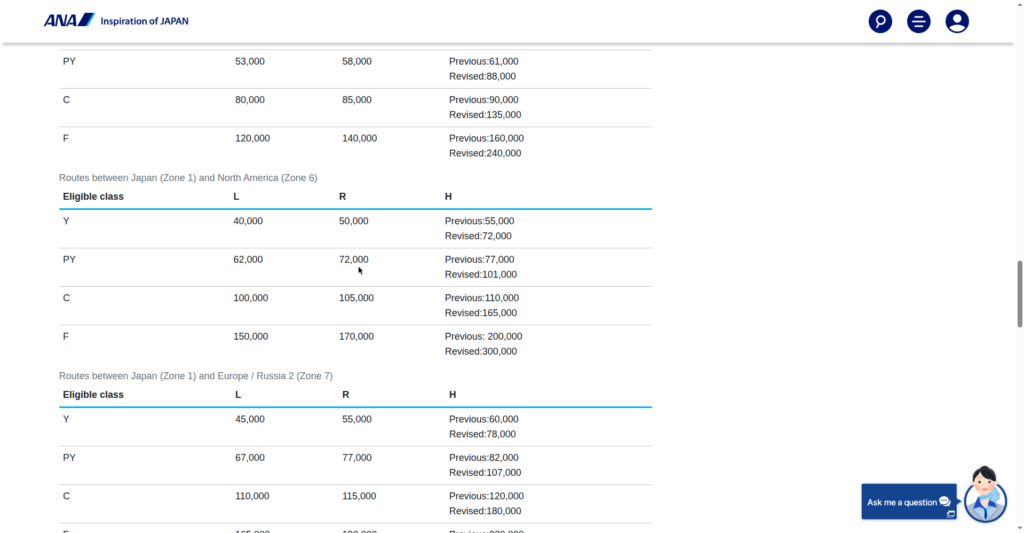This screenshot has width=1024, height=533.
Task: Select Zone 7 C class L value 110,000
Action: pos(252,496)
